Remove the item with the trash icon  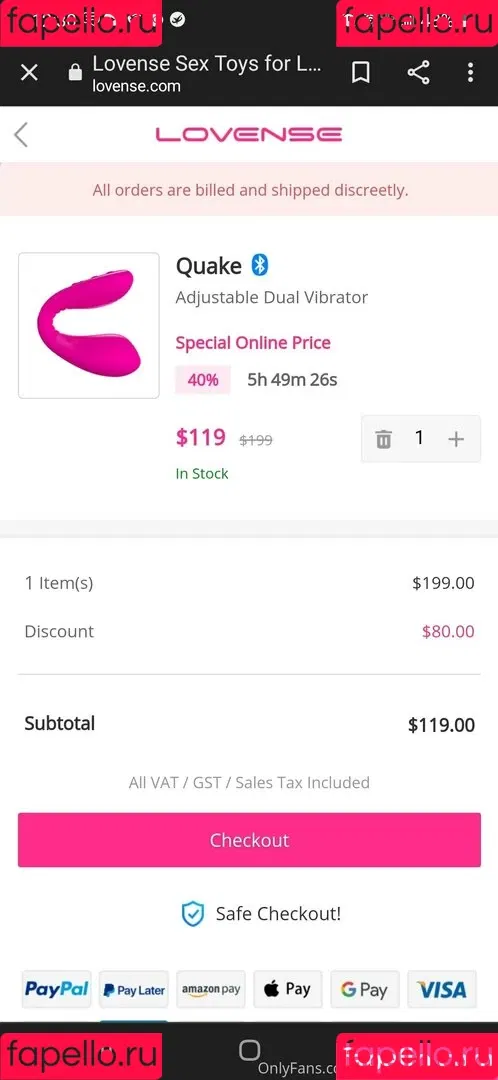pos(384,439)
